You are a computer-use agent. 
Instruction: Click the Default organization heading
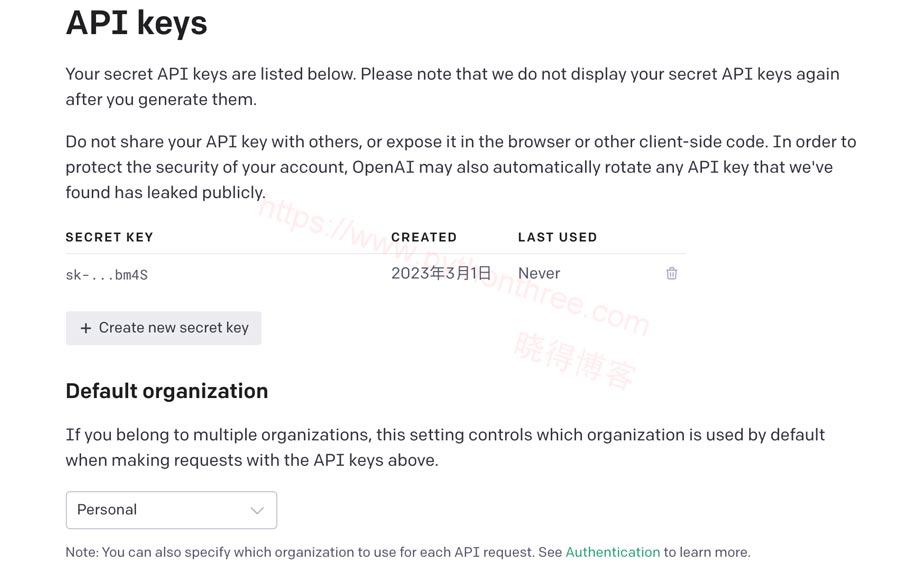click(166, 391)
